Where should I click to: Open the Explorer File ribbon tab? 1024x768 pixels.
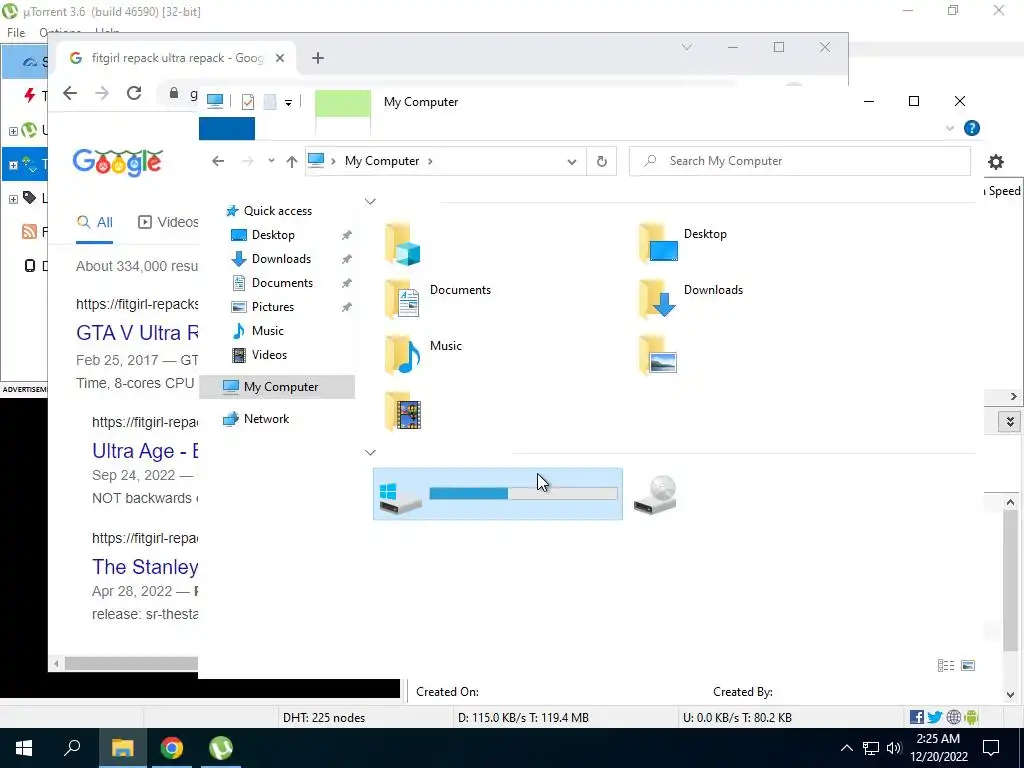227,129
